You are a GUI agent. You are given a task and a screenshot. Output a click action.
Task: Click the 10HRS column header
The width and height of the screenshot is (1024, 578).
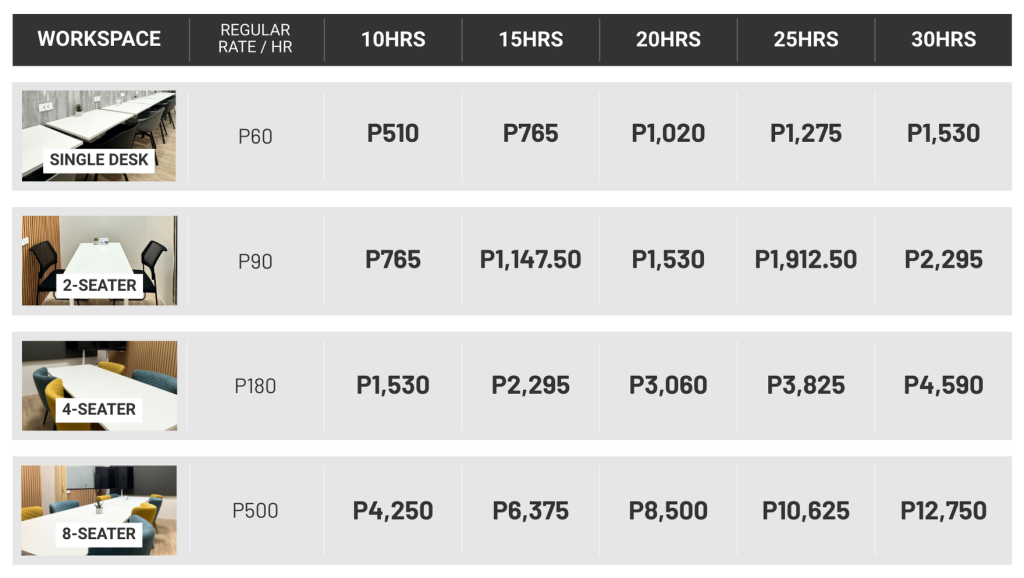click(x=393, y=39)
